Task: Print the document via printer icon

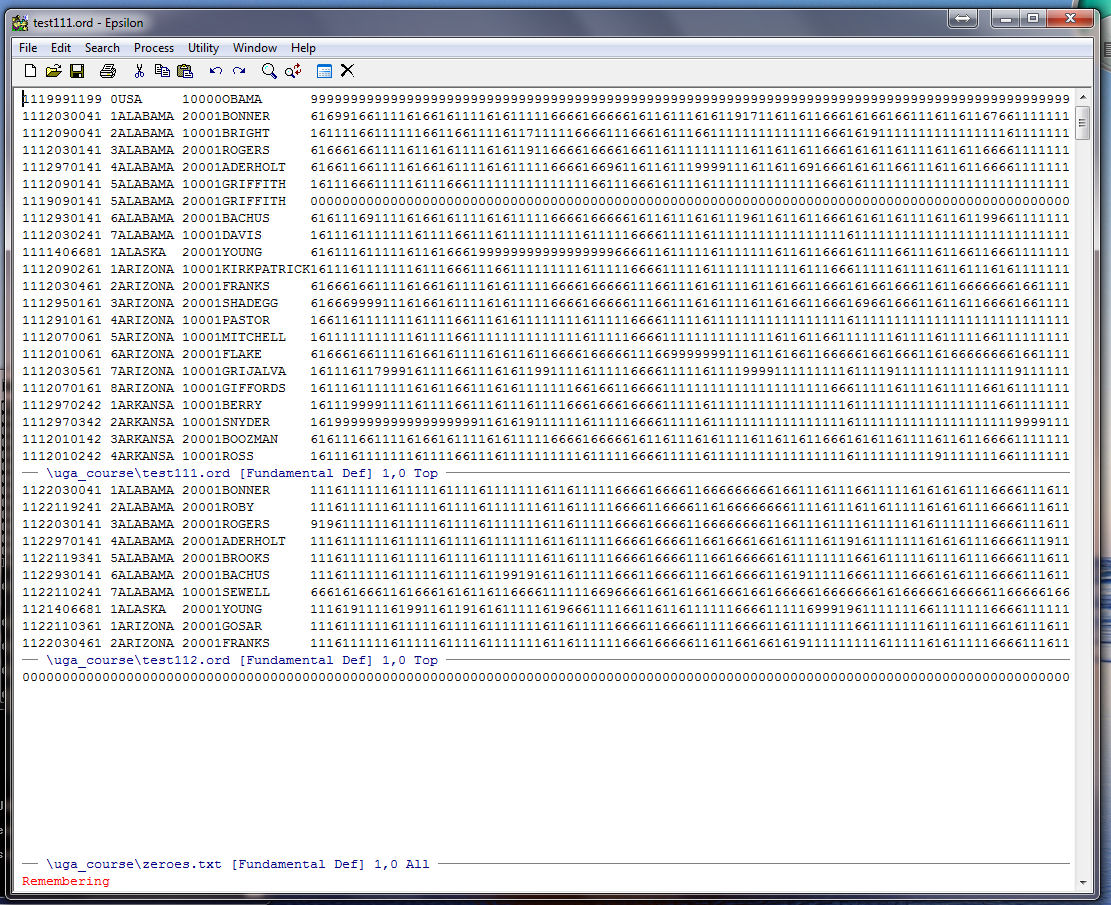Action: click(108, 71)
